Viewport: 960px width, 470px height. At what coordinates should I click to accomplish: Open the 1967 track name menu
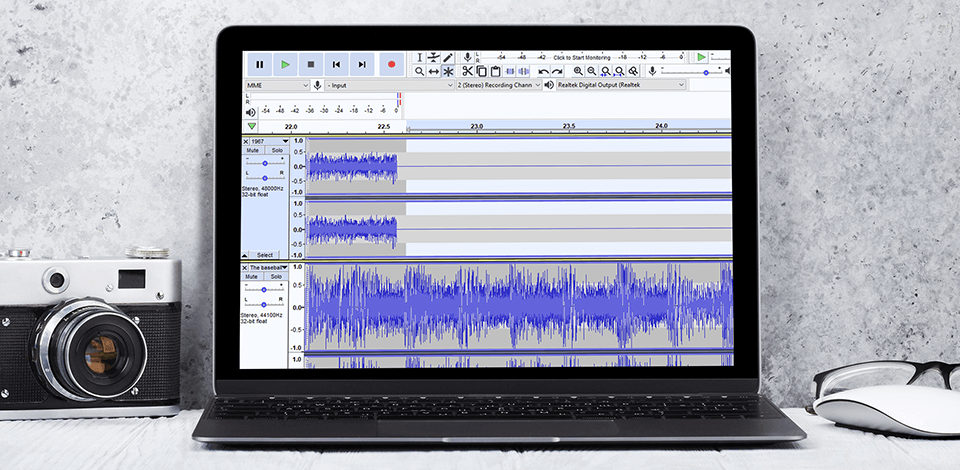(269, 142)
